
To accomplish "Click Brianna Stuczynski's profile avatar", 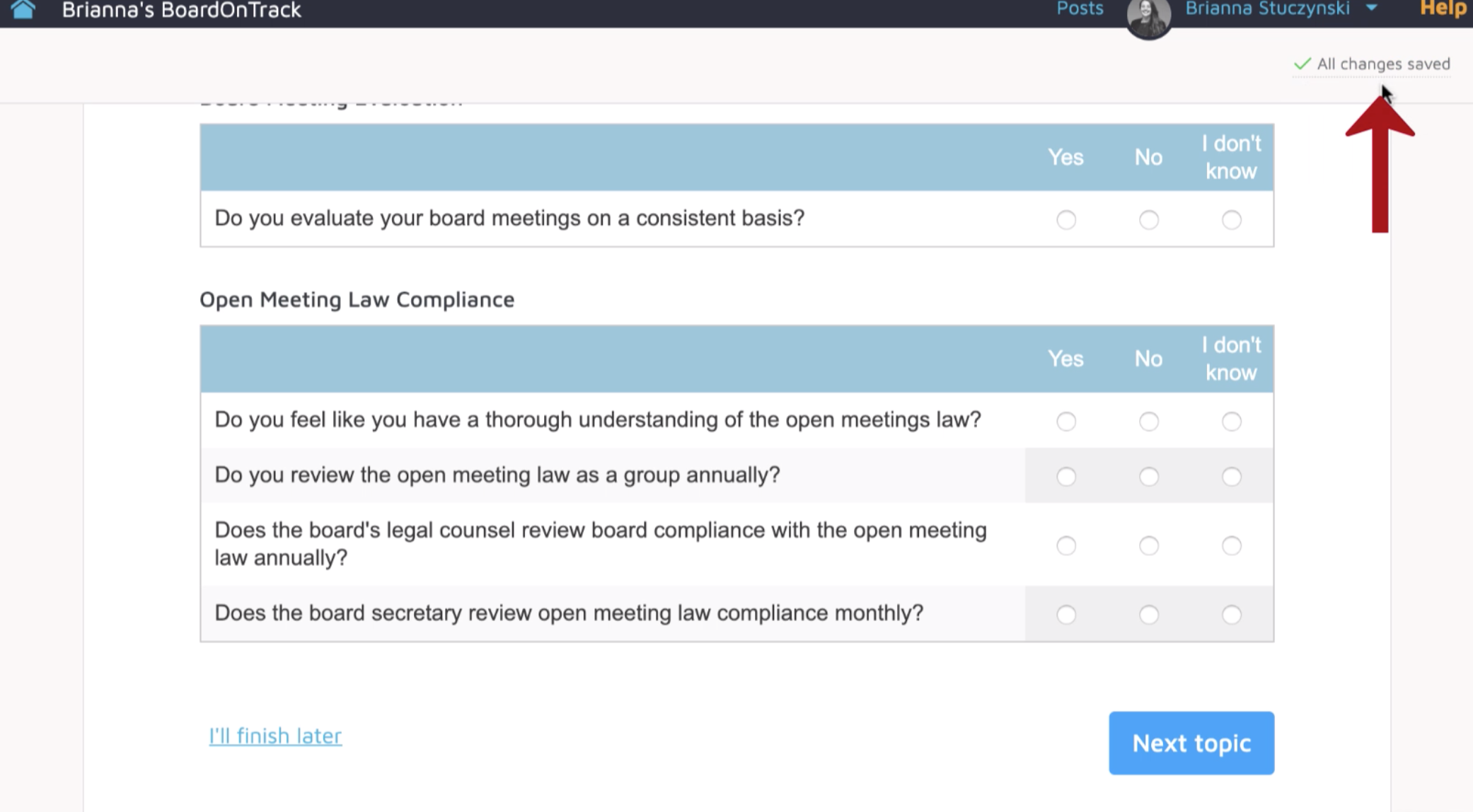I will (x=1148, y=18).
